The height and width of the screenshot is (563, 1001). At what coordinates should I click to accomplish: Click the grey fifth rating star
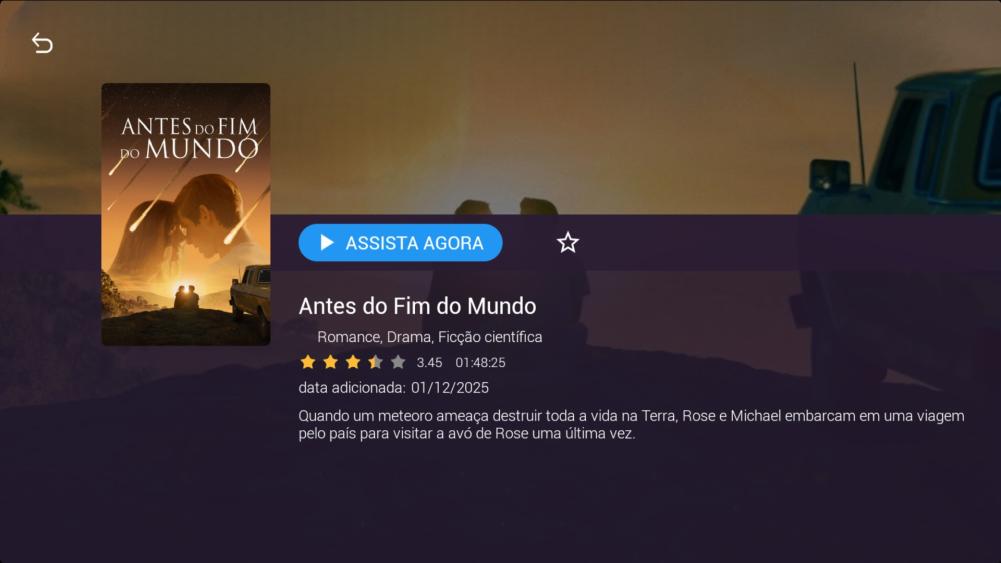point(398,363)
